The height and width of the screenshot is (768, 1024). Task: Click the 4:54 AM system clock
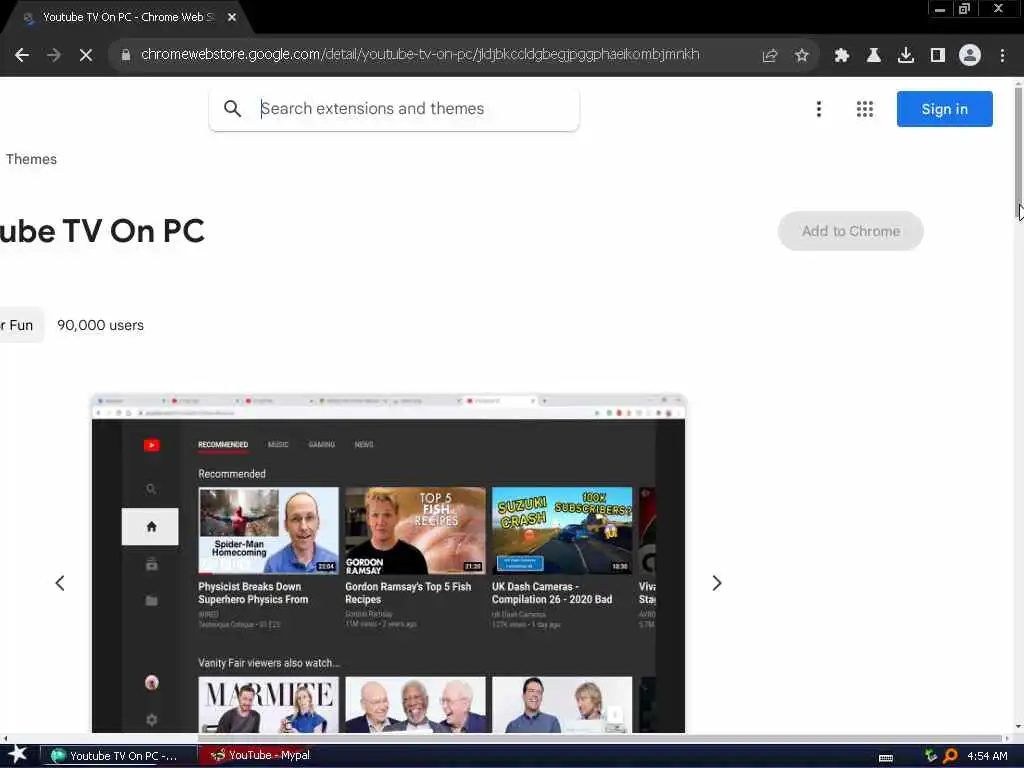pyautogui.click(x=987, y=756)
